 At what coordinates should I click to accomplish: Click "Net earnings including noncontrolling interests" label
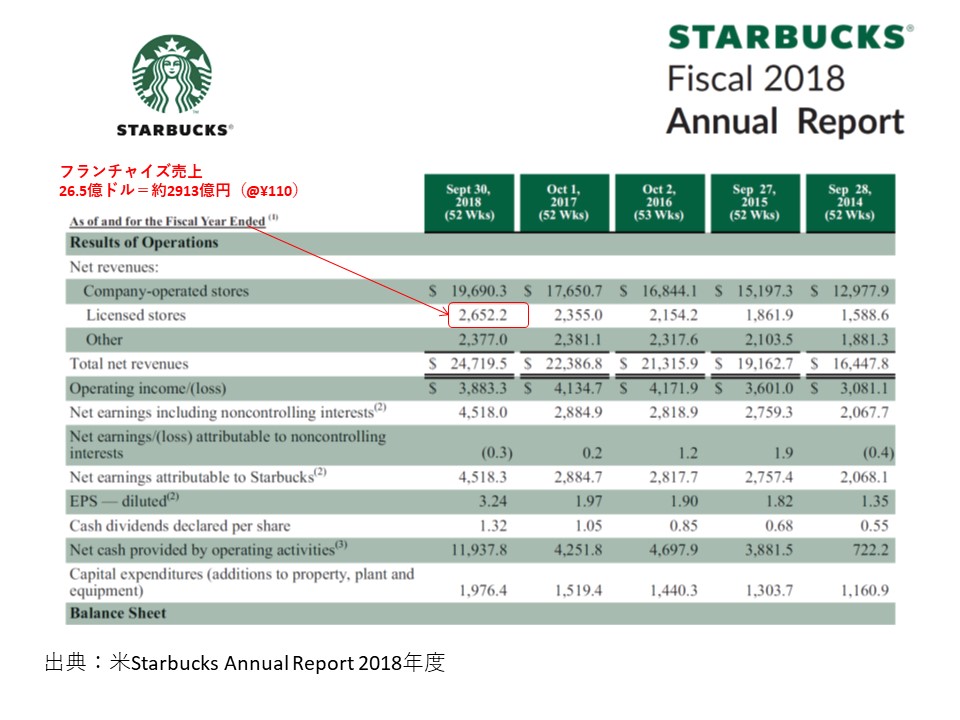[x=228, y=411]
